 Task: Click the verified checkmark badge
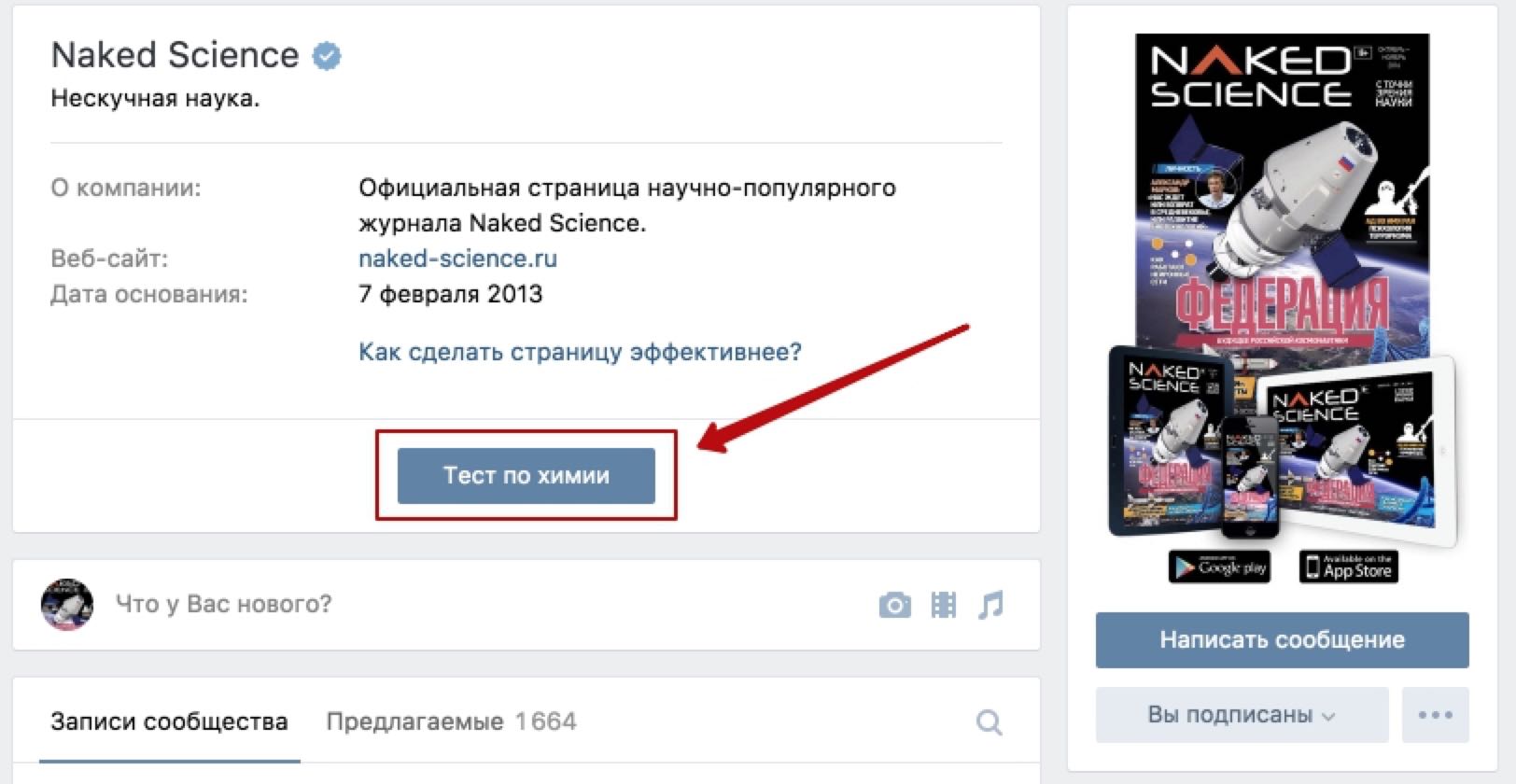pyautogui.click(x=326, y=56)
